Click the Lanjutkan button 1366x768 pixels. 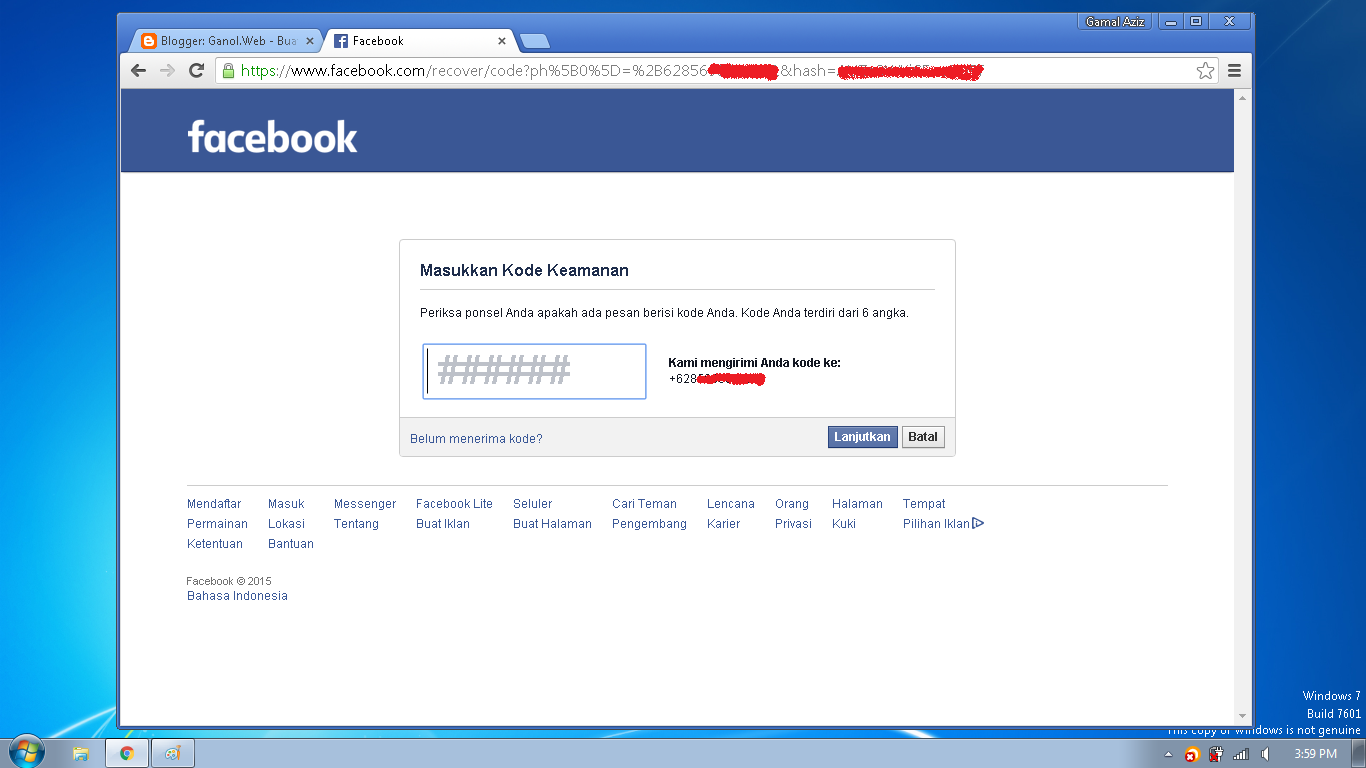862,437
